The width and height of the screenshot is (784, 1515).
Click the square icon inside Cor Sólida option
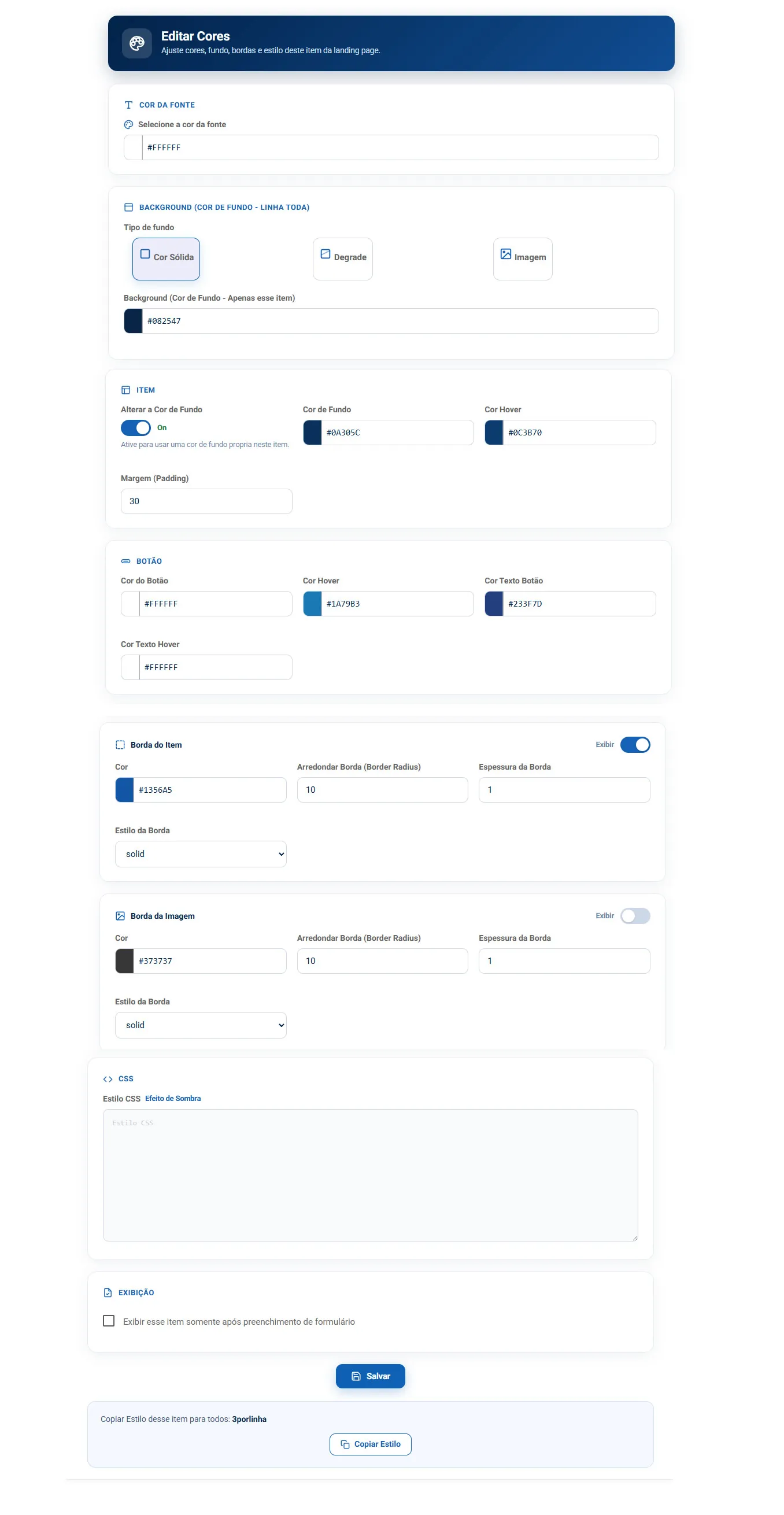click(145, 254)
